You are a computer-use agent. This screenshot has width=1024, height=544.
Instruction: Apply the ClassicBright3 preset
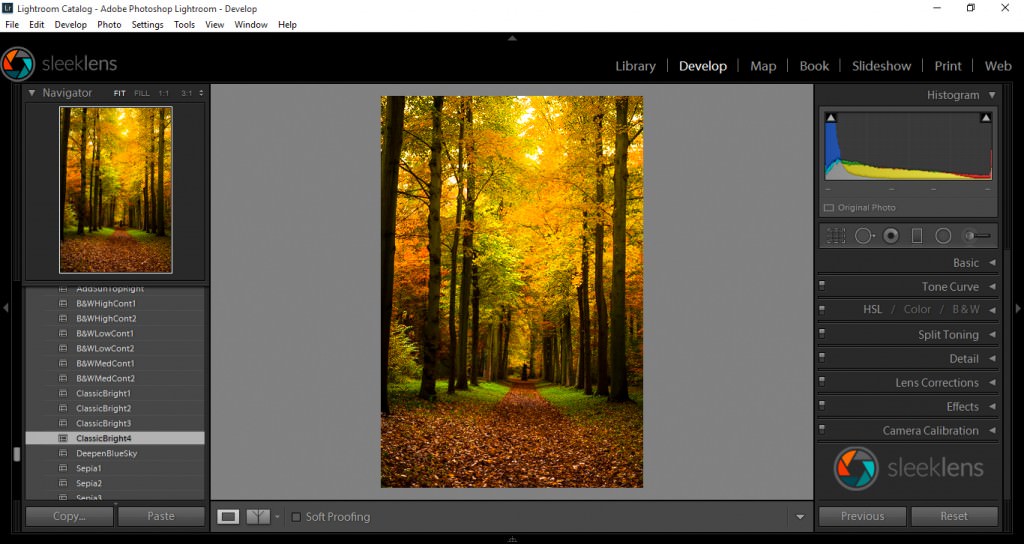[103, 423]
